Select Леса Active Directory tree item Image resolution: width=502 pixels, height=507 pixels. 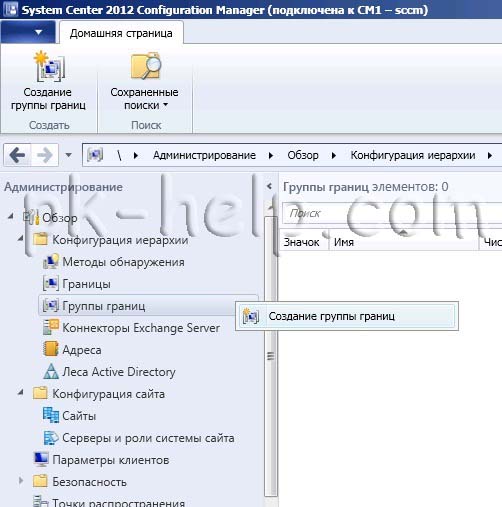(119, 372)
